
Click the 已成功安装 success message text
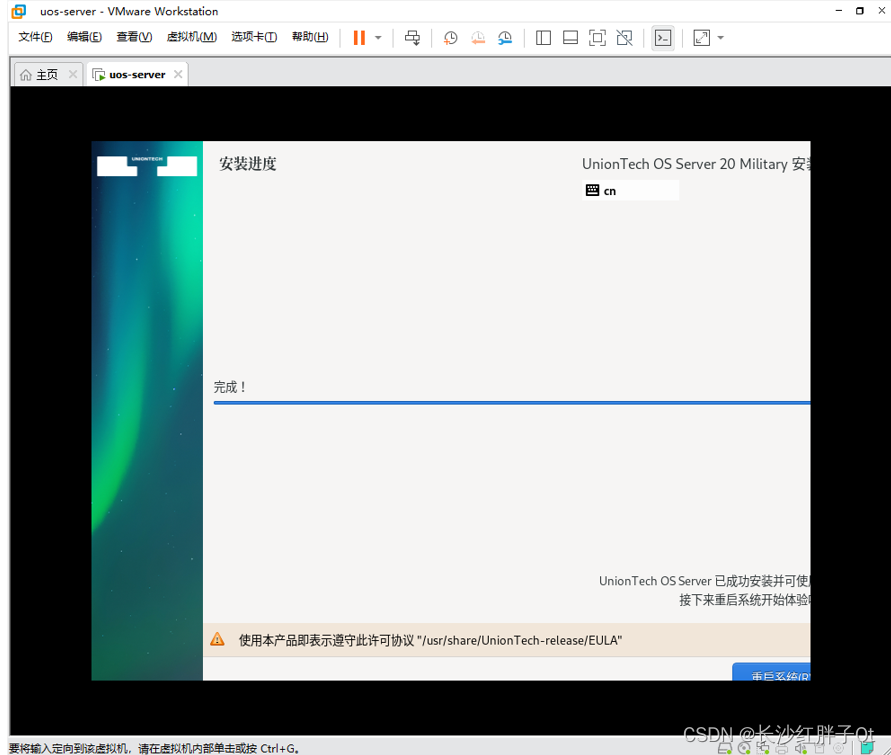point(705,581)
